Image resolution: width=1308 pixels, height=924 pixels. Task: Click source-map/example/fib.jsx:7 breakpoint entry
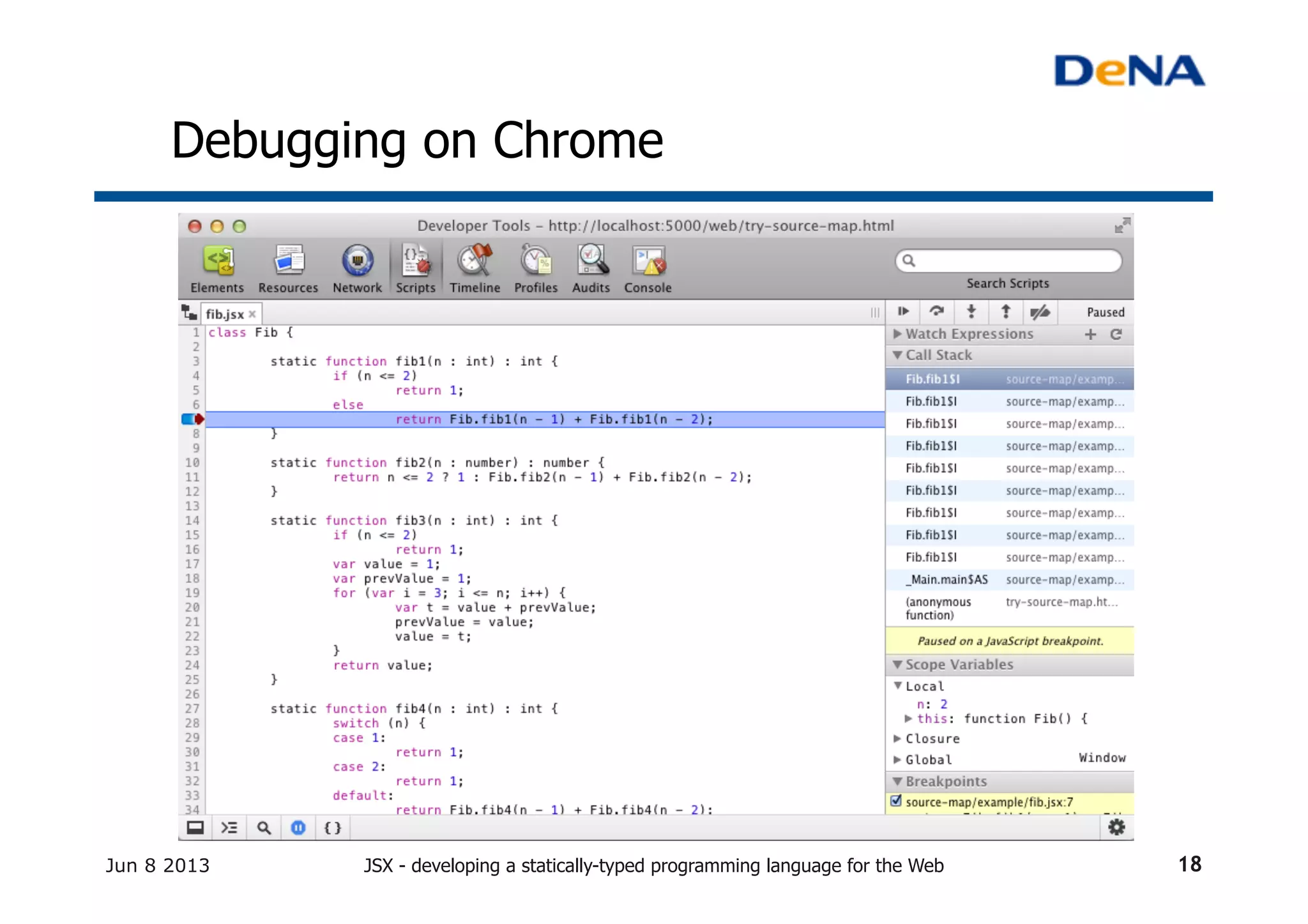coord(989,802)
